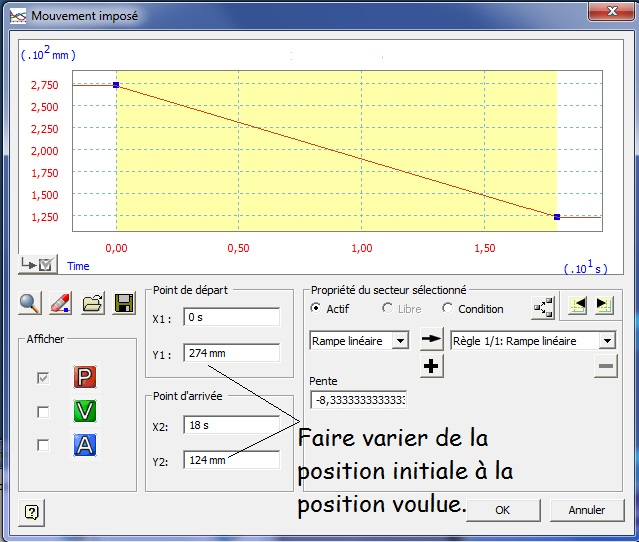Click the green V velocity icon
The width and height of the screenshot is (639, 542).
click(x=85, y=411)
